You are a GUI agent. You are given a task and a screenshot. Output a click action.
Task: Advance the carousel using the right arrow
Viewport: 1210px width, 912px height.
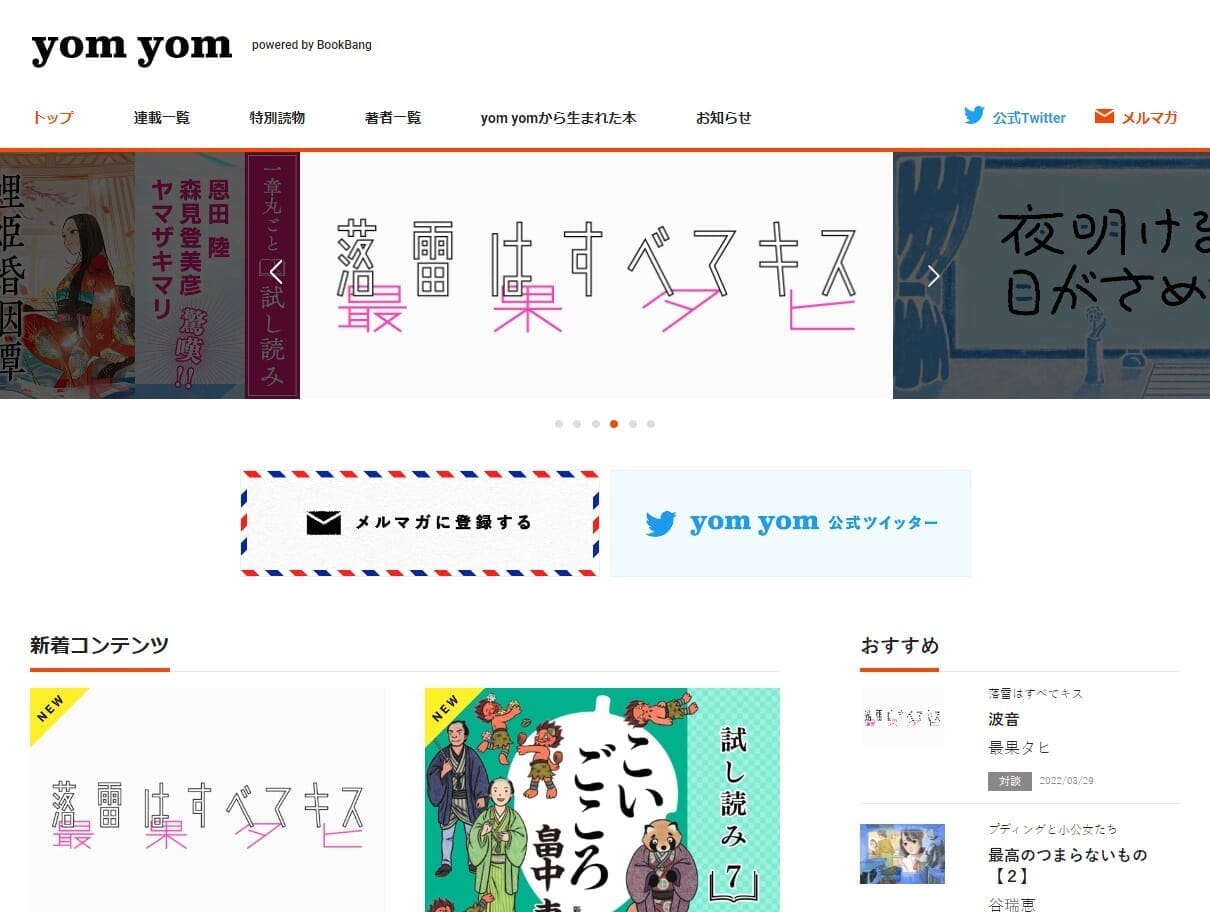tap(933, 275)
